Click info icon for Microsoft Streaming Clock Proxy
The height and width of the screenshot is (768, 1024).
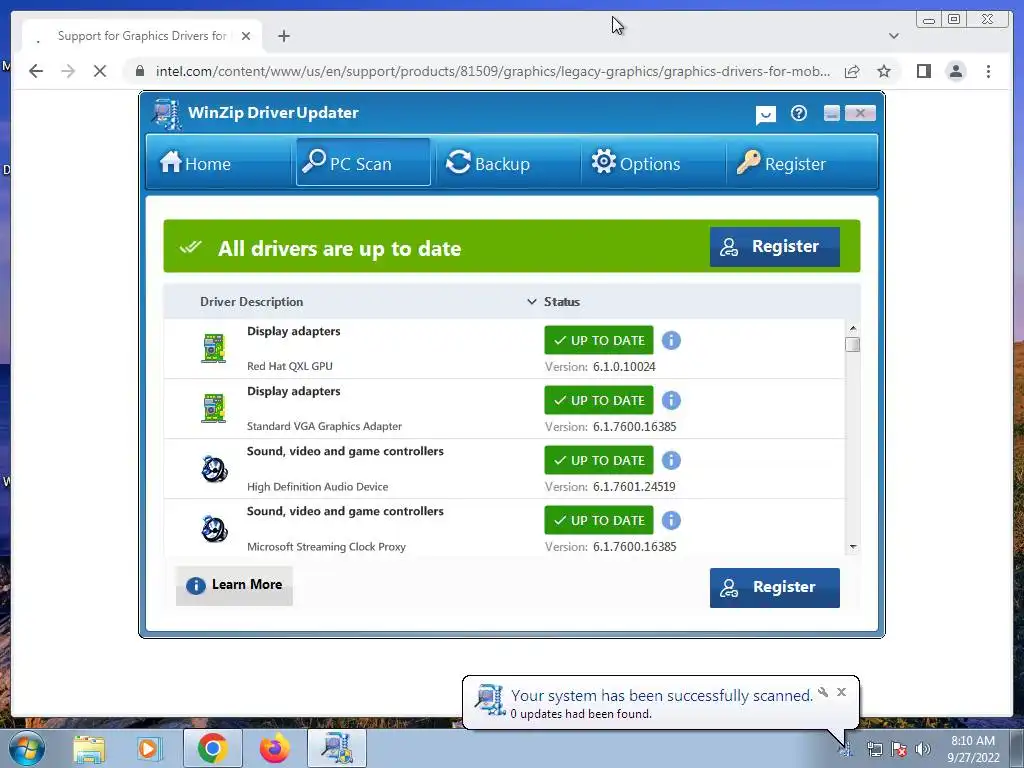pyautogui.click(x=671, y=520)
